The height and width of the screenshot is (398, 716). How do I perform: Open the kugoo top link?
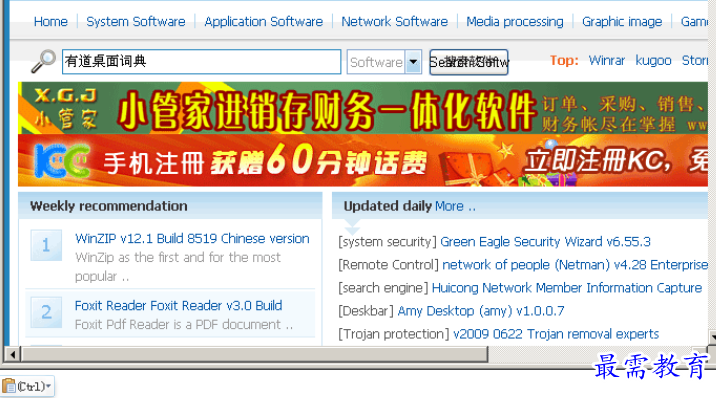tap(653, 60)
